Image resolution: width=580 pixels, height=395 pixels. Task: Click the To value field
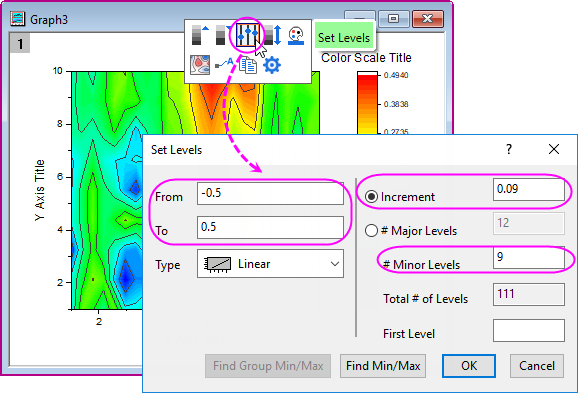(x=270, y=227)
